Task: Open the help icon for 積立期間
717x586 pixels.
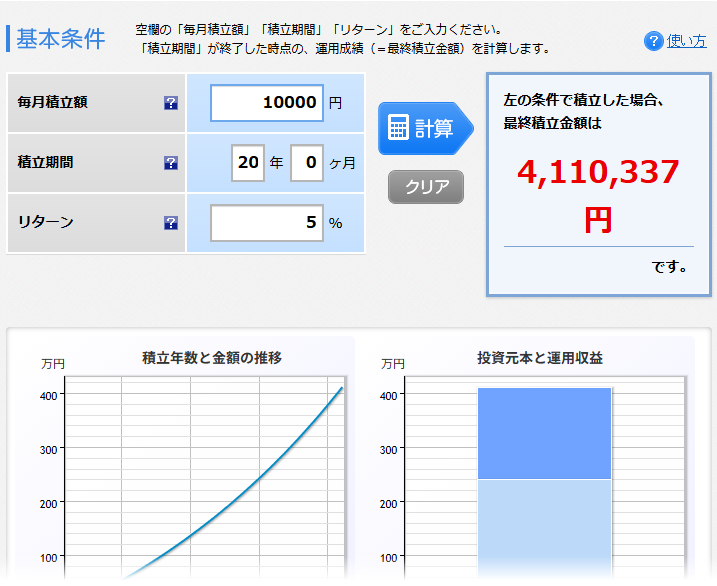Action: (x=170, y=162)
